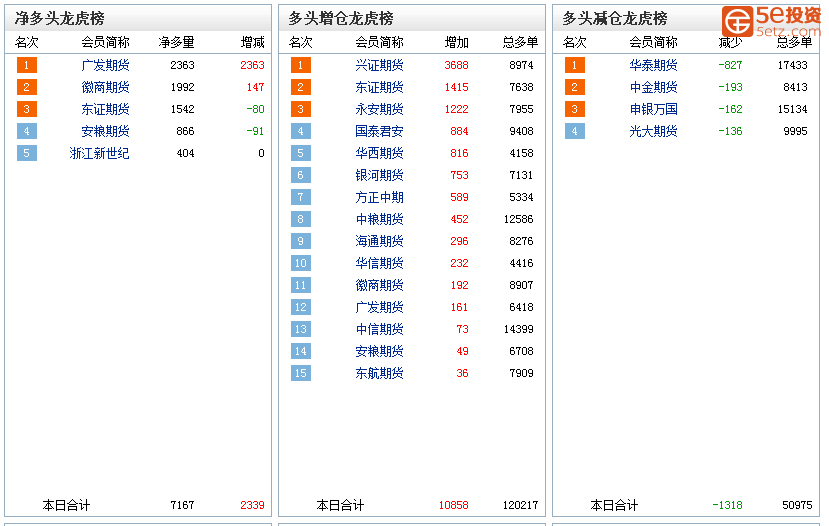Click 名次 header in 净多头龙虎榜
The height and width of the screenshot is (526, 829).
26,42
